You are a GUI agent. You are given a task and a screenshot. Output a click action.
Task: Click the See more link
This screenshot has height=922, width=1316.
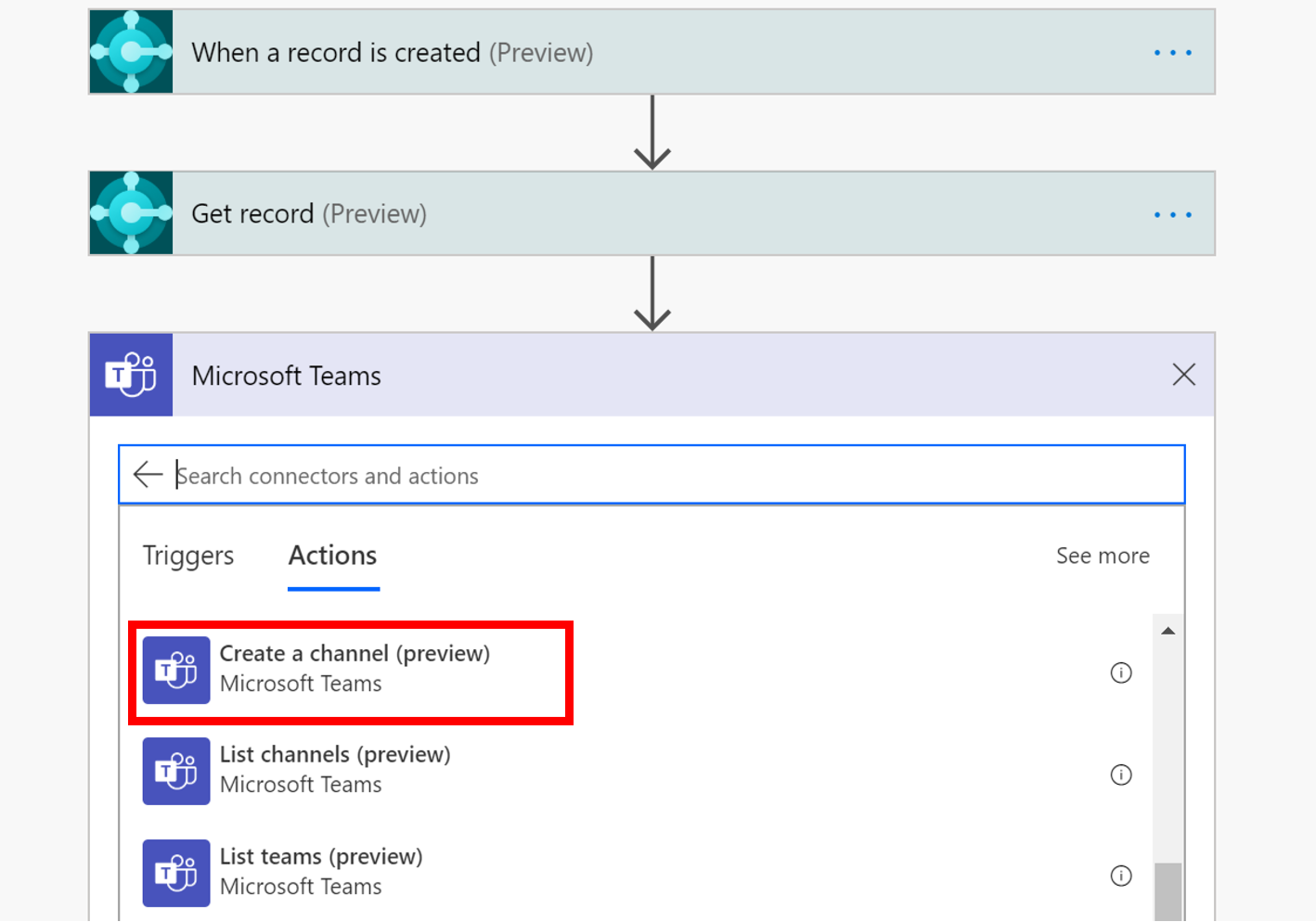pos(1103,556)
